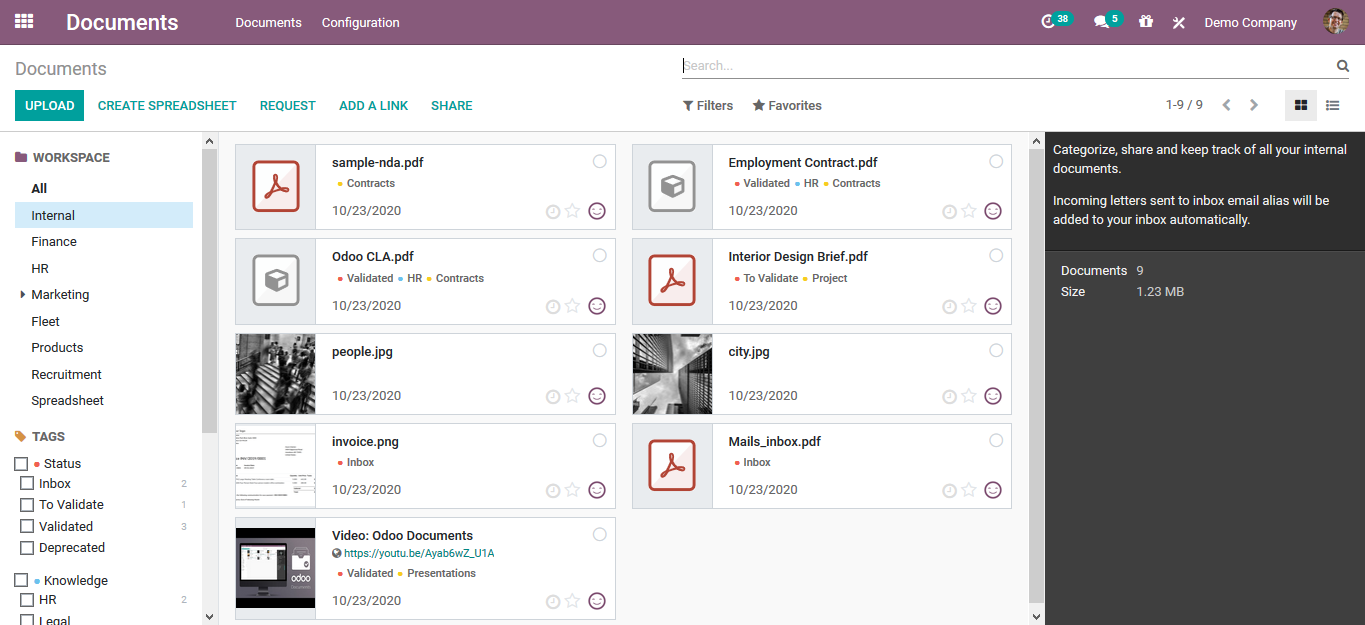Click the Upload button
Image resolution: width=1365 pixels, height=625 pixels.
(x=49, y=105)
